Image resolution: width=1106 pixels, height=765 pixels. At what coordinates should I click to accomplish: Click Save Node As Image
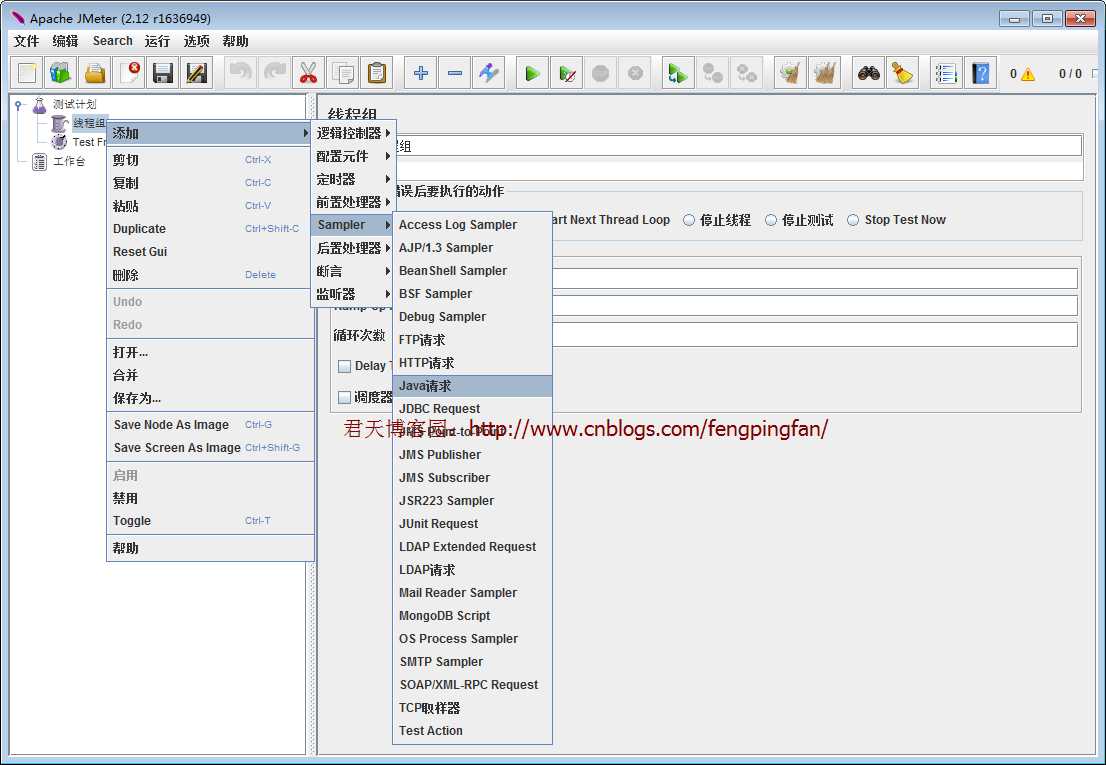[209, 424]
